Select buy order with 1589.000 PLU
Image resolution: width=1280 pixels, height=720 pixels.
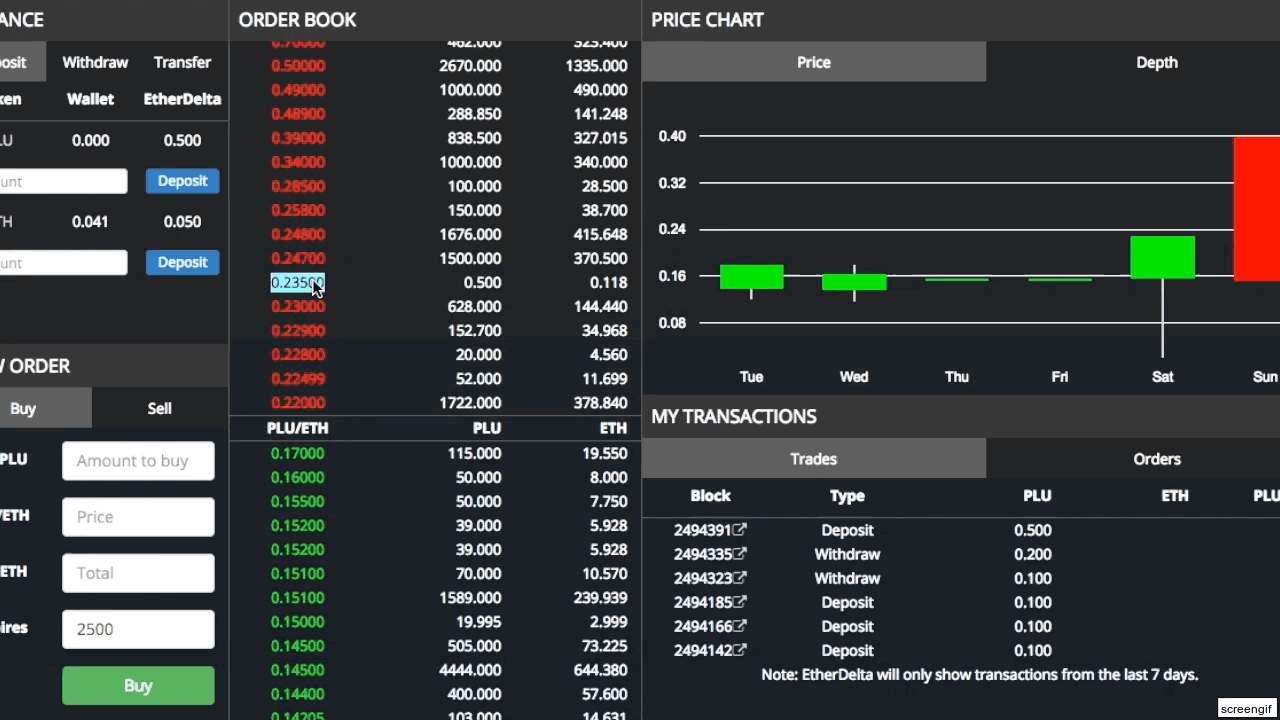point(435,597)
